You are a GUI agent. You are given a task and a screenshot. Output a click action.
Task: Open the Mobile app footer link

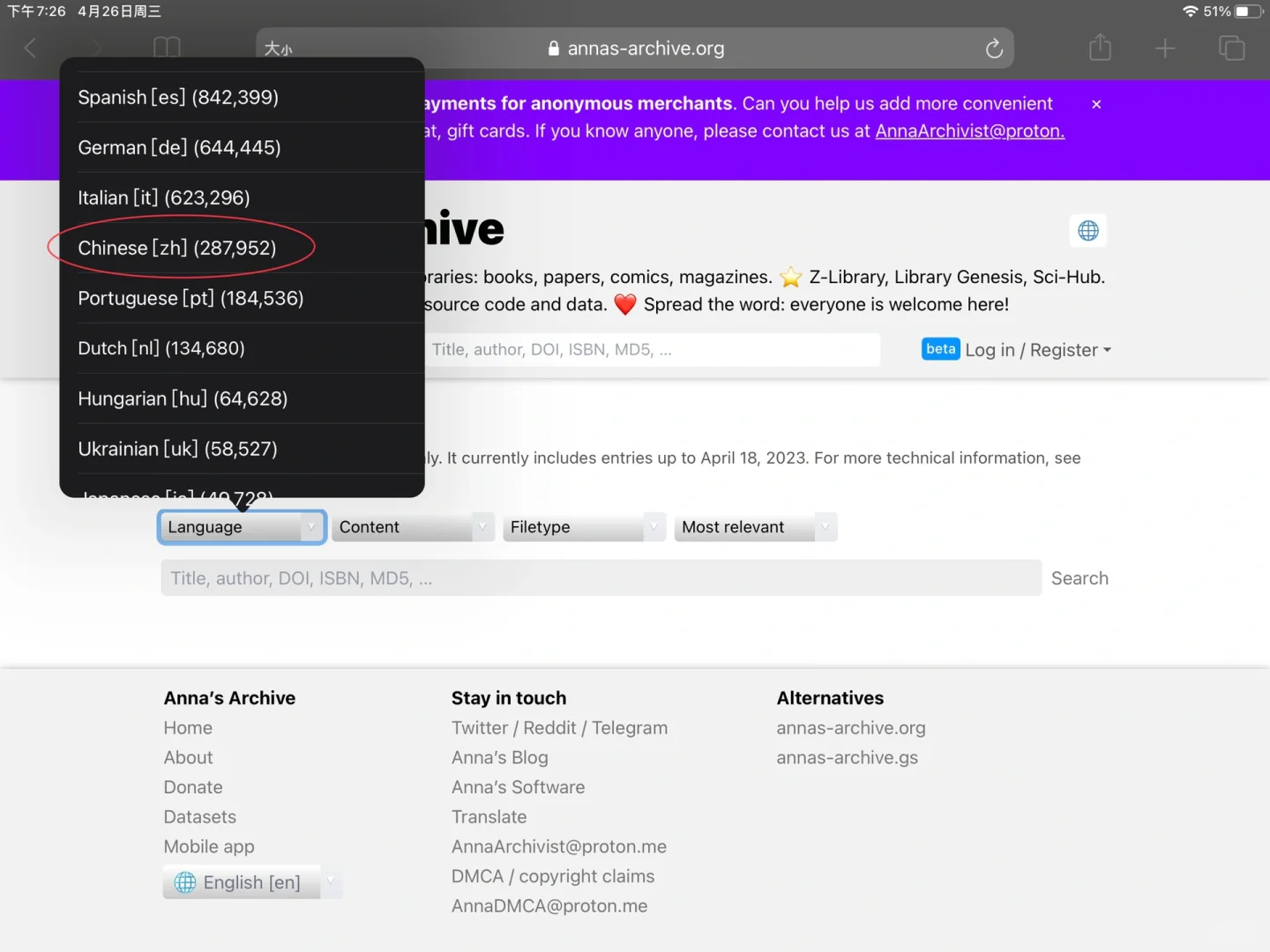click(209, 847)
